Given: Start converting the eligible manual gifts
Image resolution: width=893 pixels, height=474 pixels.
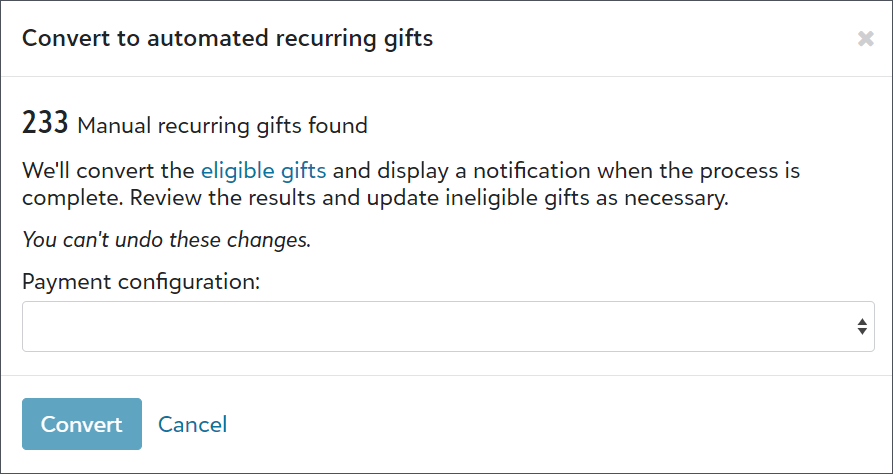Looking at the screenshot, I should (x=82, y=424).
